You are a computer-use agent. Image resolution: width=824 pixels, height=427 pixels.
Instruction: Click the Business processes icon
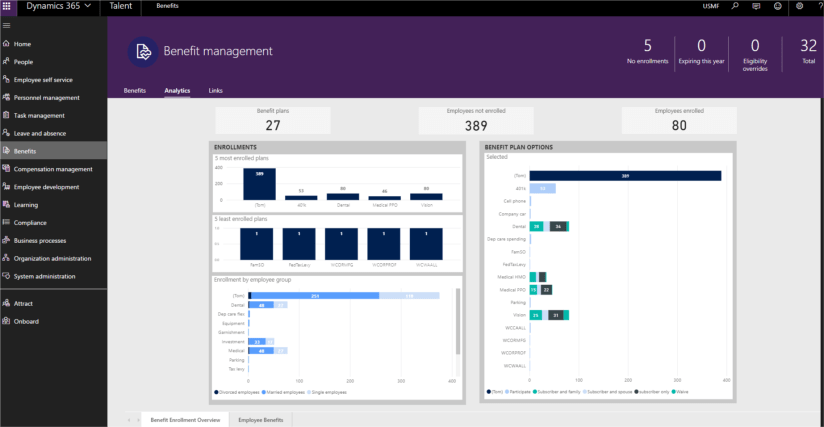[x=6, y=240]
